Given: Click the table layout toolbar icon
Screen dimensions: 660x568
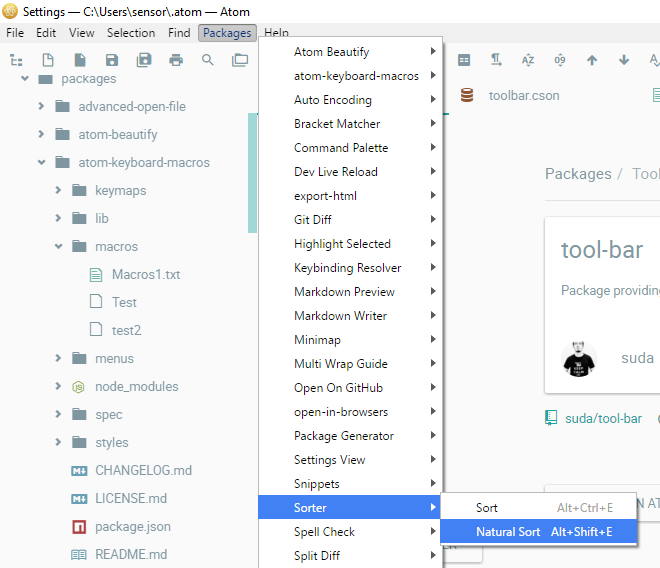Looking at the screenshot, I should point(464,60).
